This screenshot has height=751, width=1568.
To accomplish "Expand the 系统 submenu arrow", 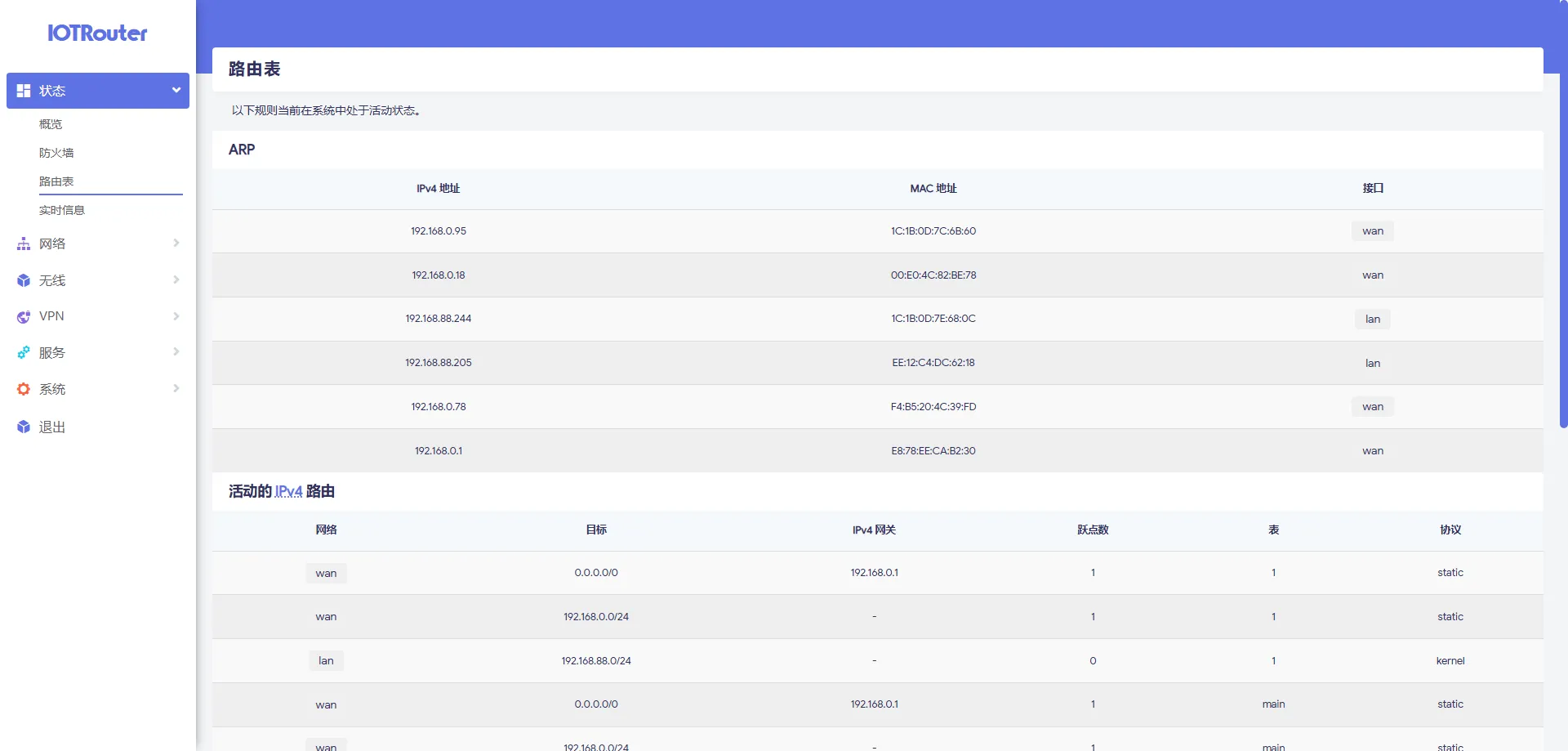I will click(x=176, y=389).
